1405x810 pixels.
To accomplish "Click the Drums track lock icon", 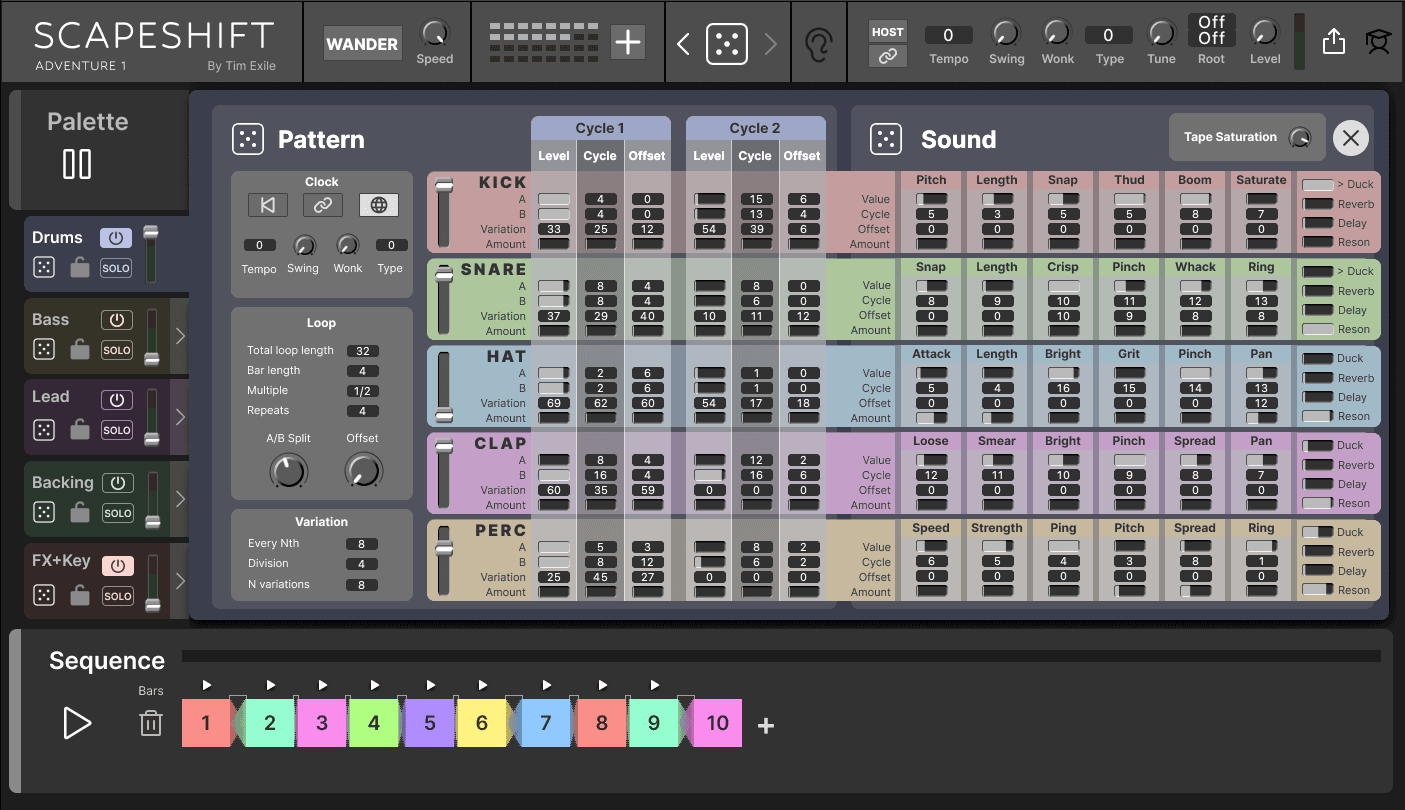I will click(80, 267).
